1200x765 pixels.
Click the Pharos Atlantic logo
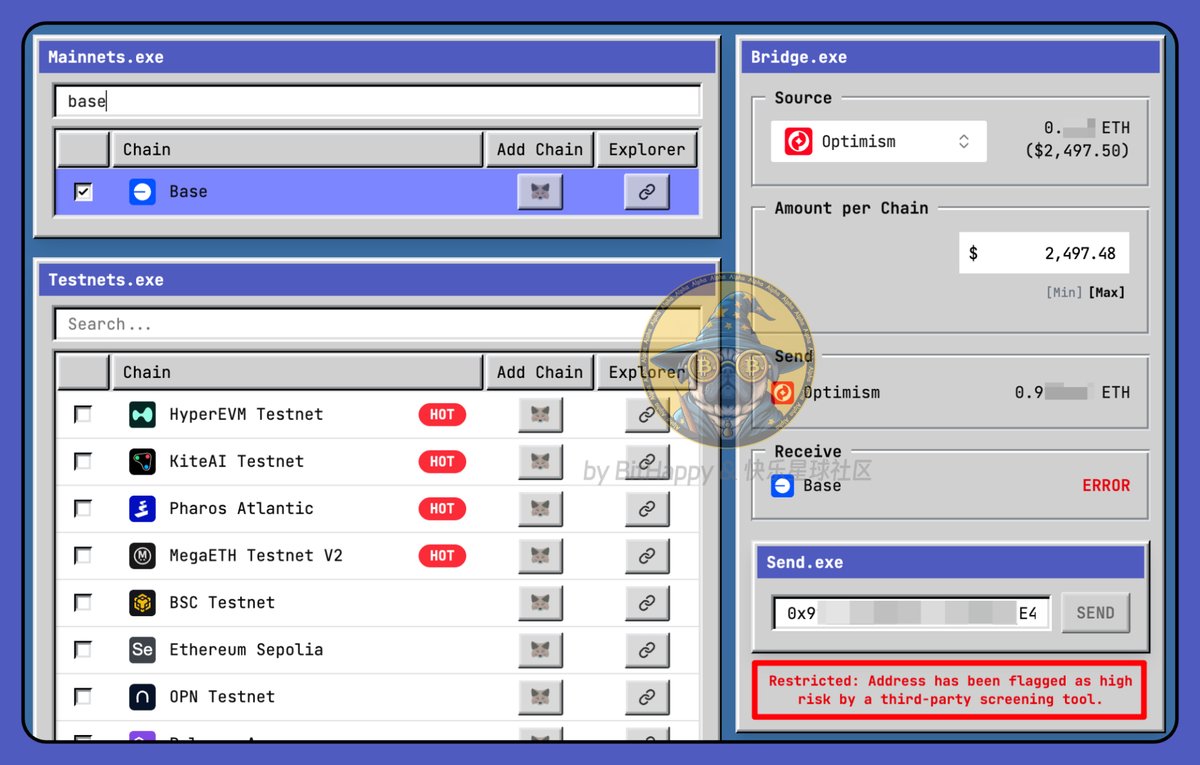142,508
